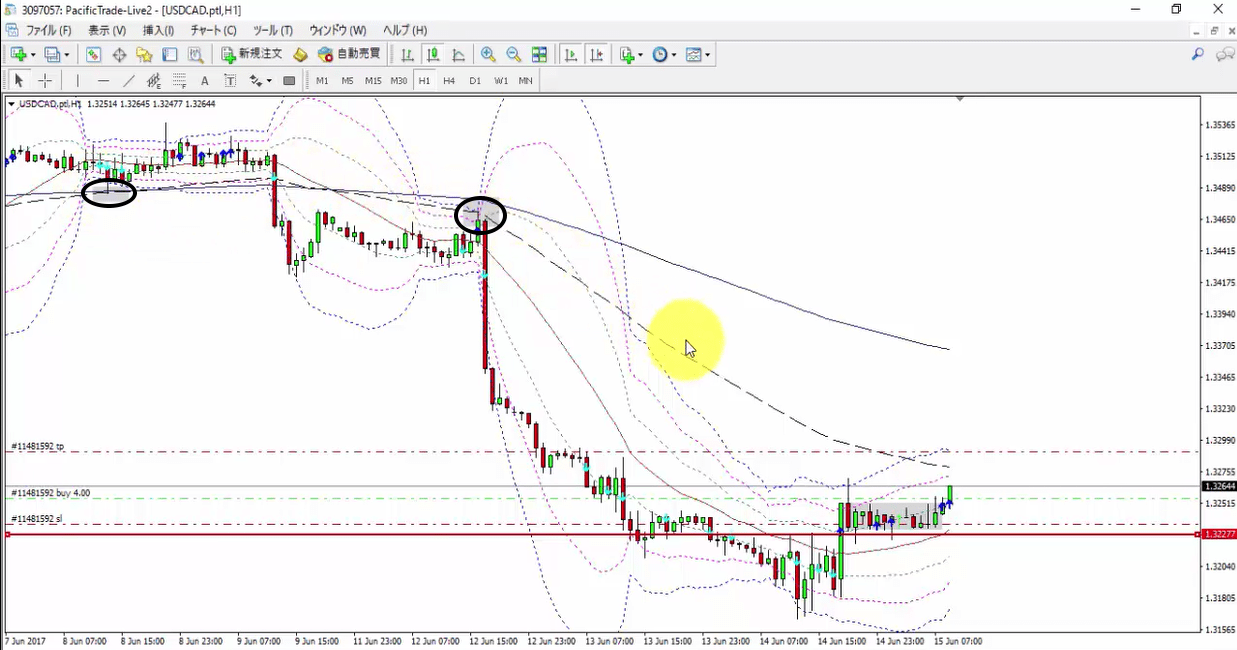Open the ウィンドウ (W) menu
This screenshot has height=650, width=1237.
pyautogui.click(x=338, y=30)
